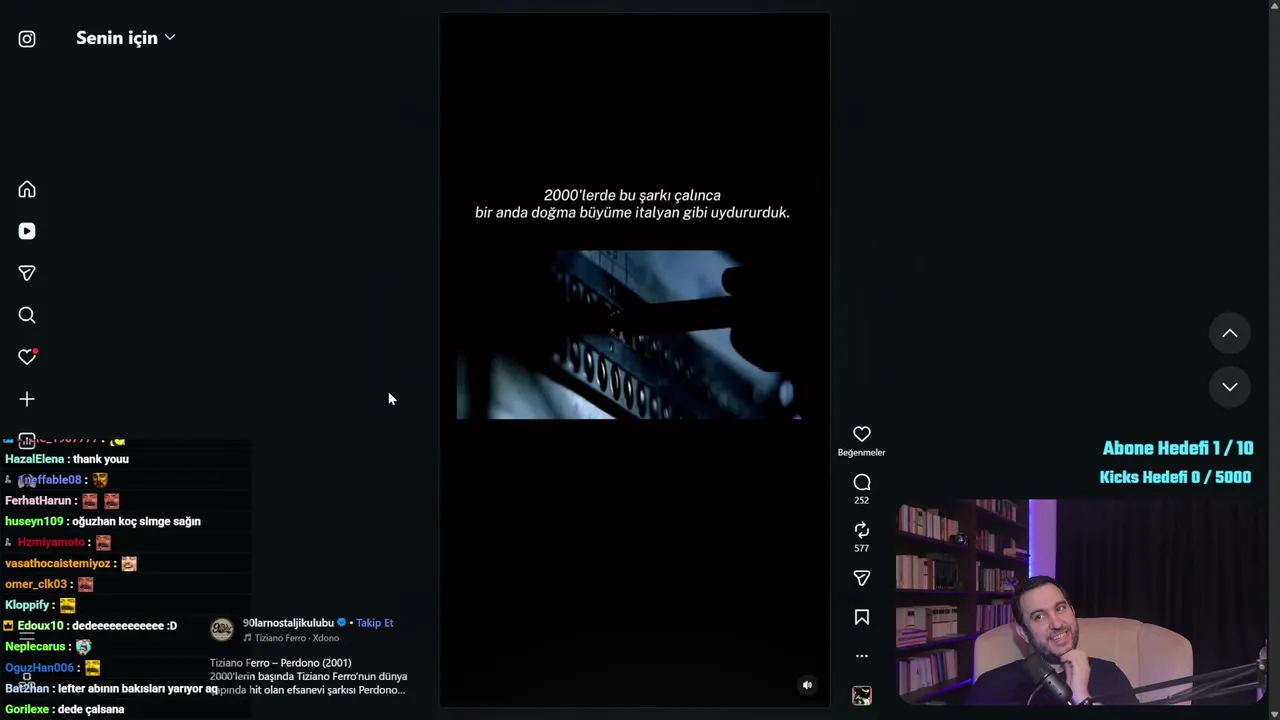Image resolution: width=1280 pixels, height=720 pixels.
Task: Click the 90larnostaljikulubu profile avatar
Action: pyautogui.click(x=222, y=629)
